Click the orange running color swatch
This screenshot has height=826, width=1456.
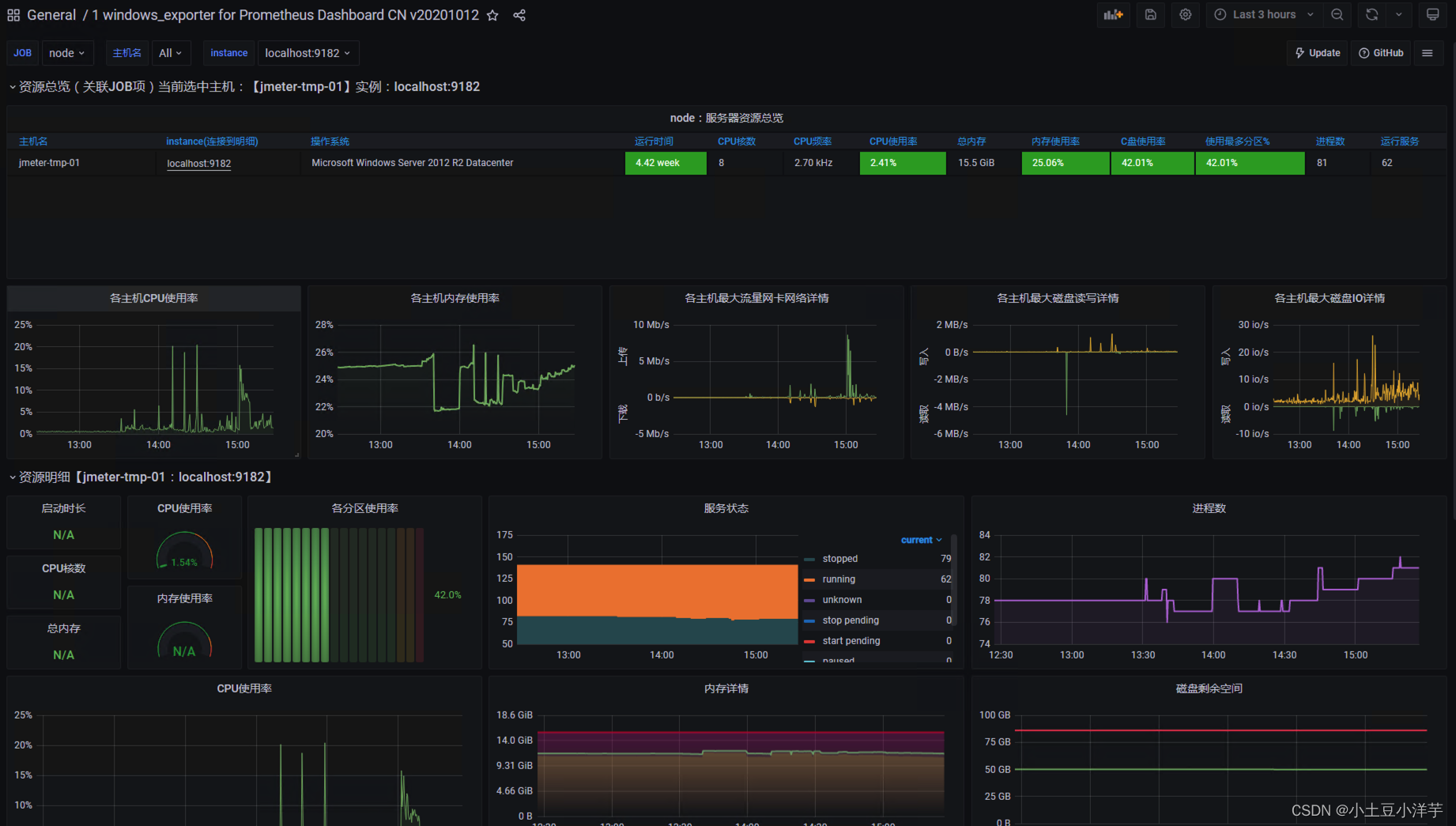[809, 580]
